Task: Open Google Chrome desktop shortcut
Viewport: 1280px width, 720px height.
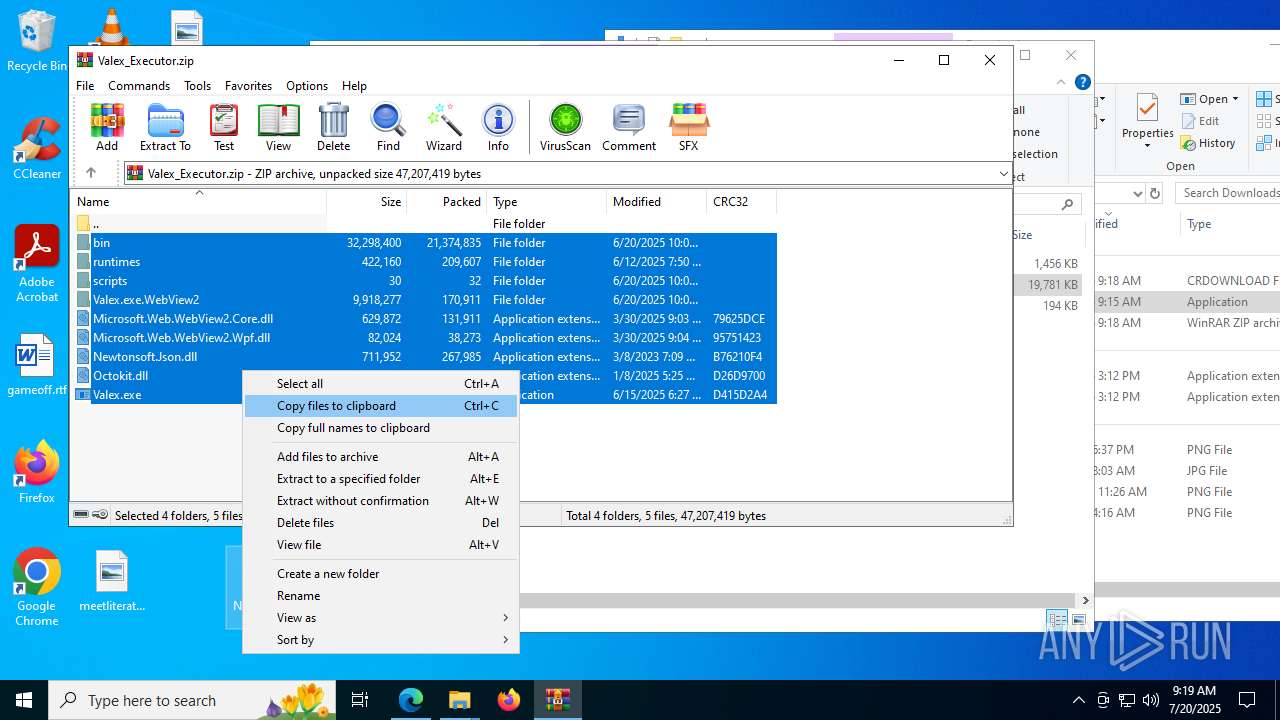Action: 37,588
